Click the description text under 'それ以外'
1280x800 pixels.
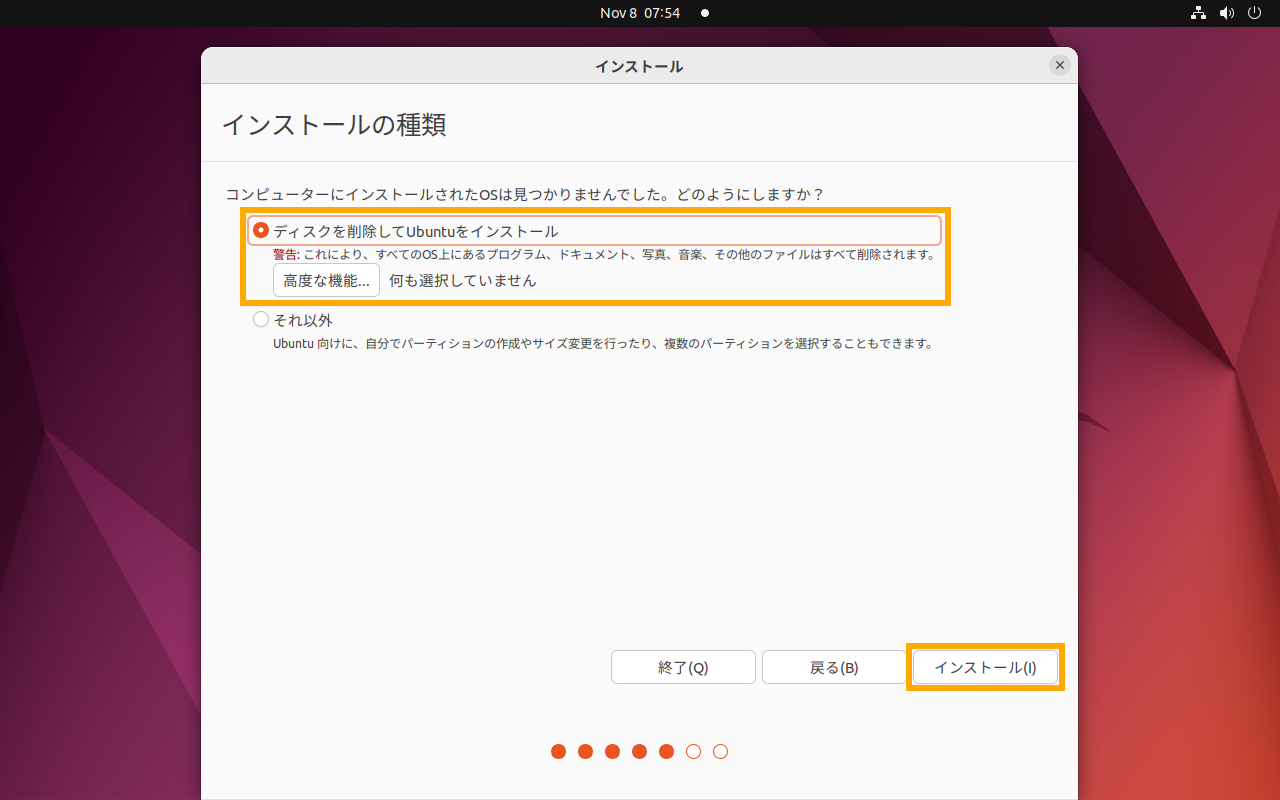point(603,344)
